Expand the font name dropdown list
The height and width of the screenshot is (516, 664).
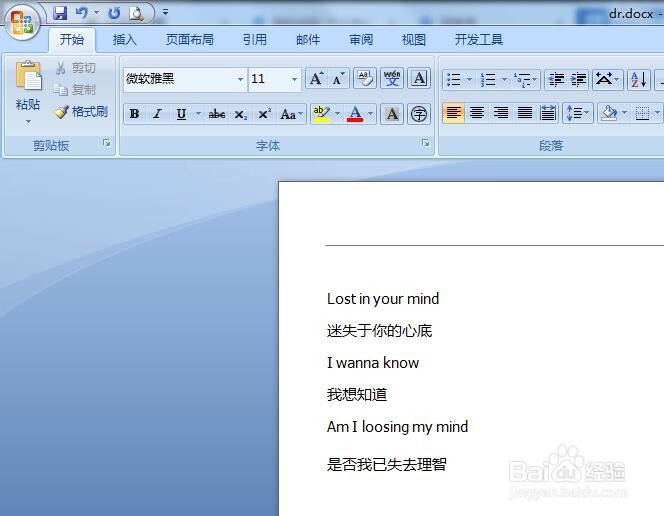(241, 79)
